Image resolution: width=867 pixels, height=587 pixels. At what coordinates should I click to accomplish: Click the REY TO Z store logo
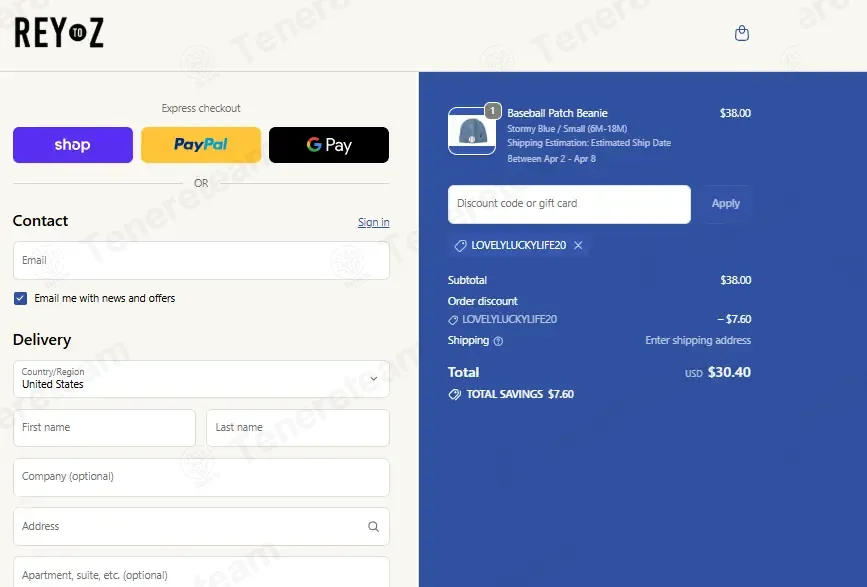pos(59,33)
